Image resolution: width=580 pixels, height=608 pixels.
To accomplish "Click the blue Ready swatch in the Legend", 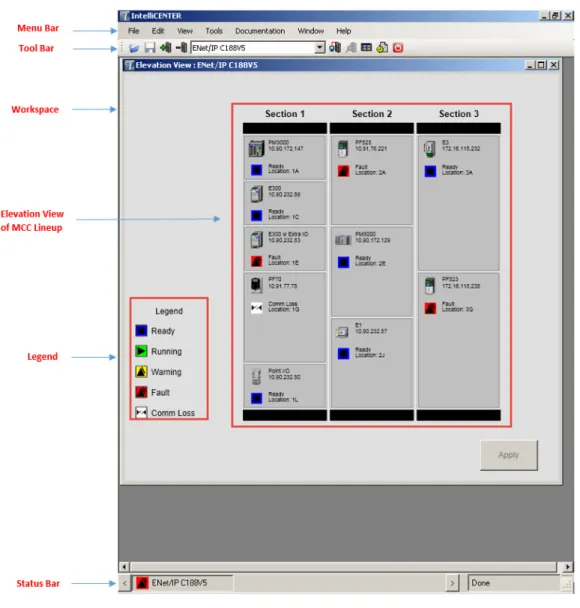I will pyautogui.click(x=141, y=330).
